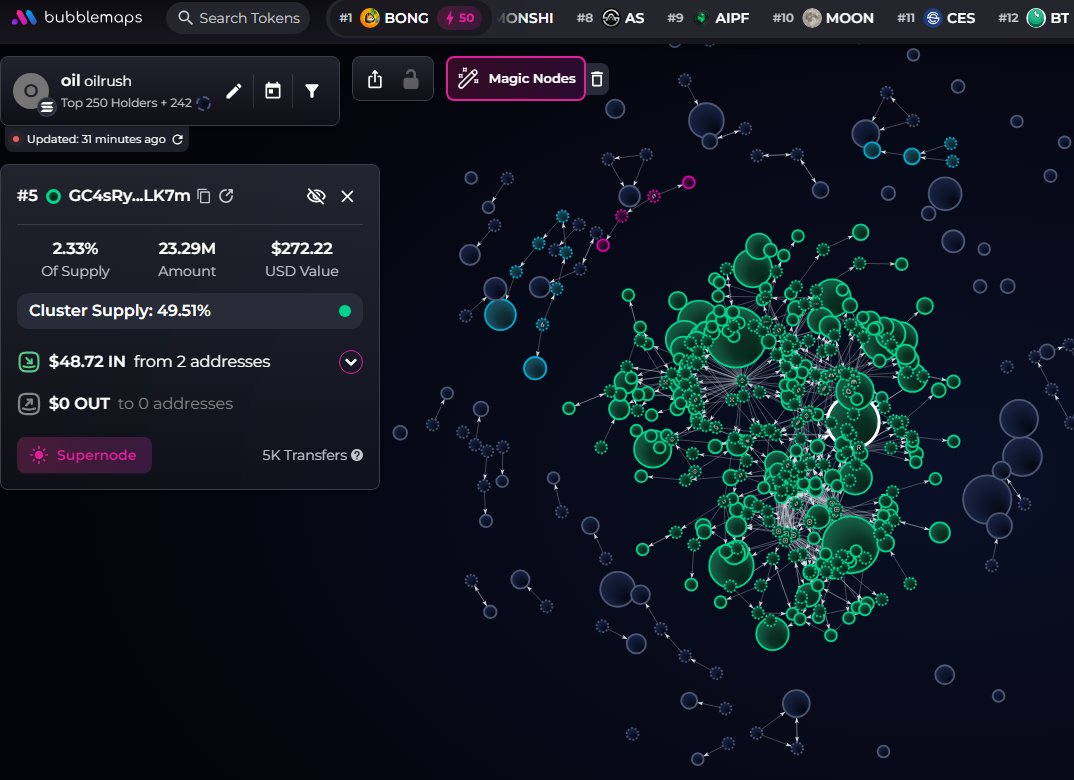Copy the GC4sRy...LK7m wallet address
The height and width of the screenshot is (780, 1074).
pos(204,196)
